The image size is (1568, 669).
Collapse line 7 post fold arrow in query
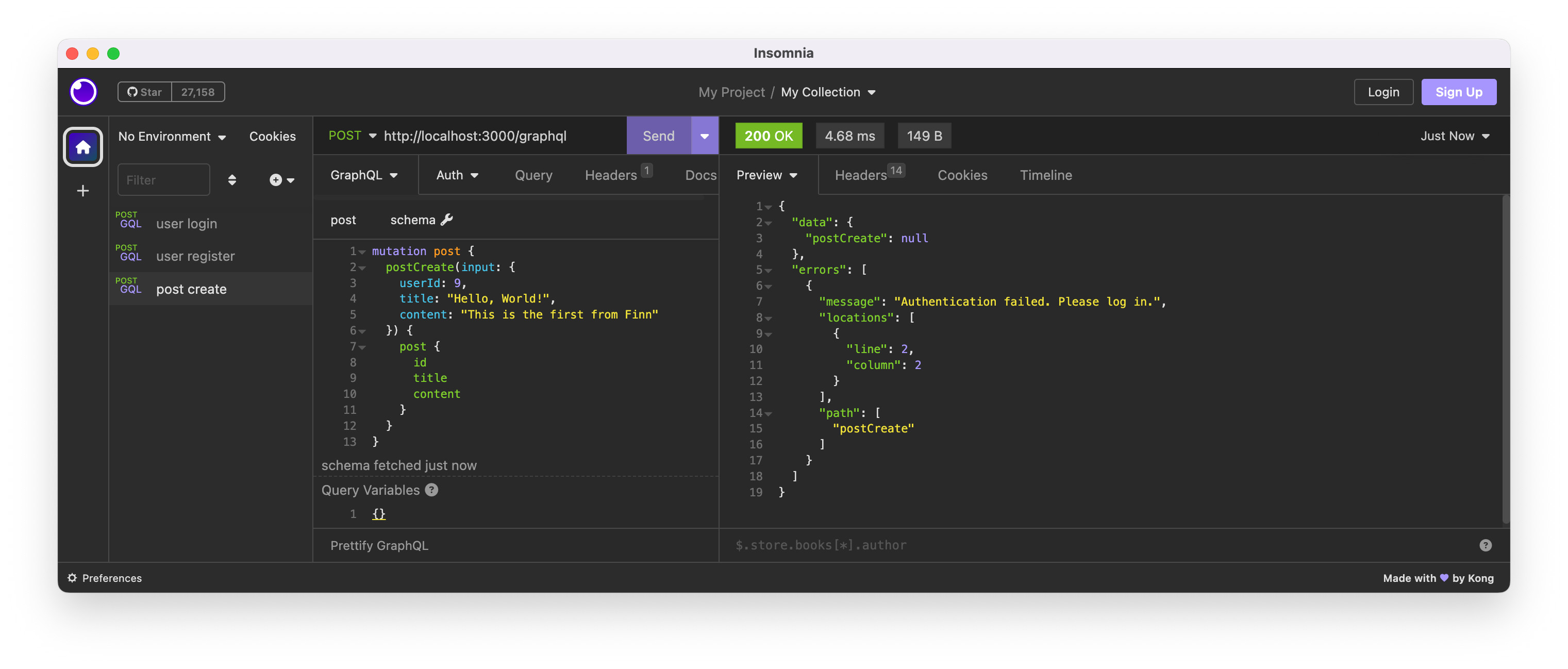click(362, 347)
